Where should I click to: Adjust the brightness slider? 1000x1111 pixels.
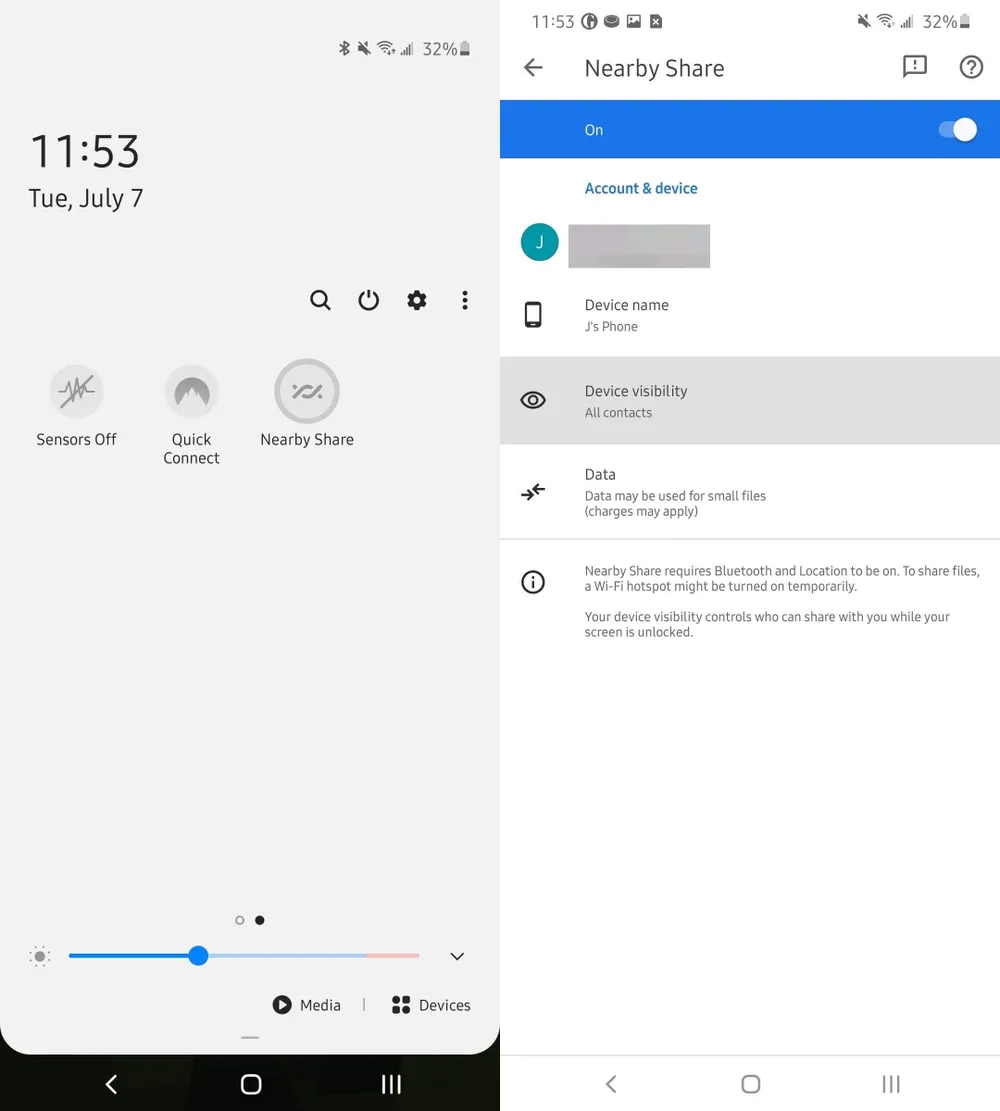click(x=198, y=956)
